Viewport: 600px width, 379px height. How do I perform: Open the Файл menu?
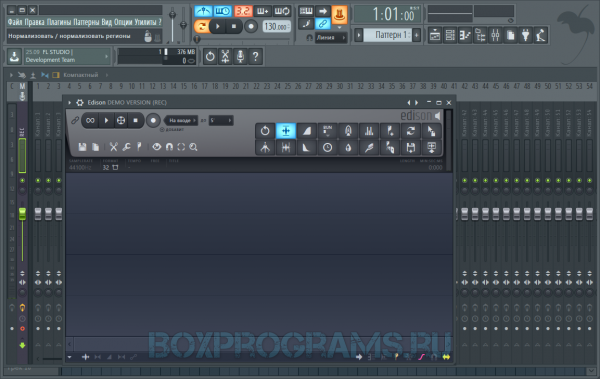[15, 22]
